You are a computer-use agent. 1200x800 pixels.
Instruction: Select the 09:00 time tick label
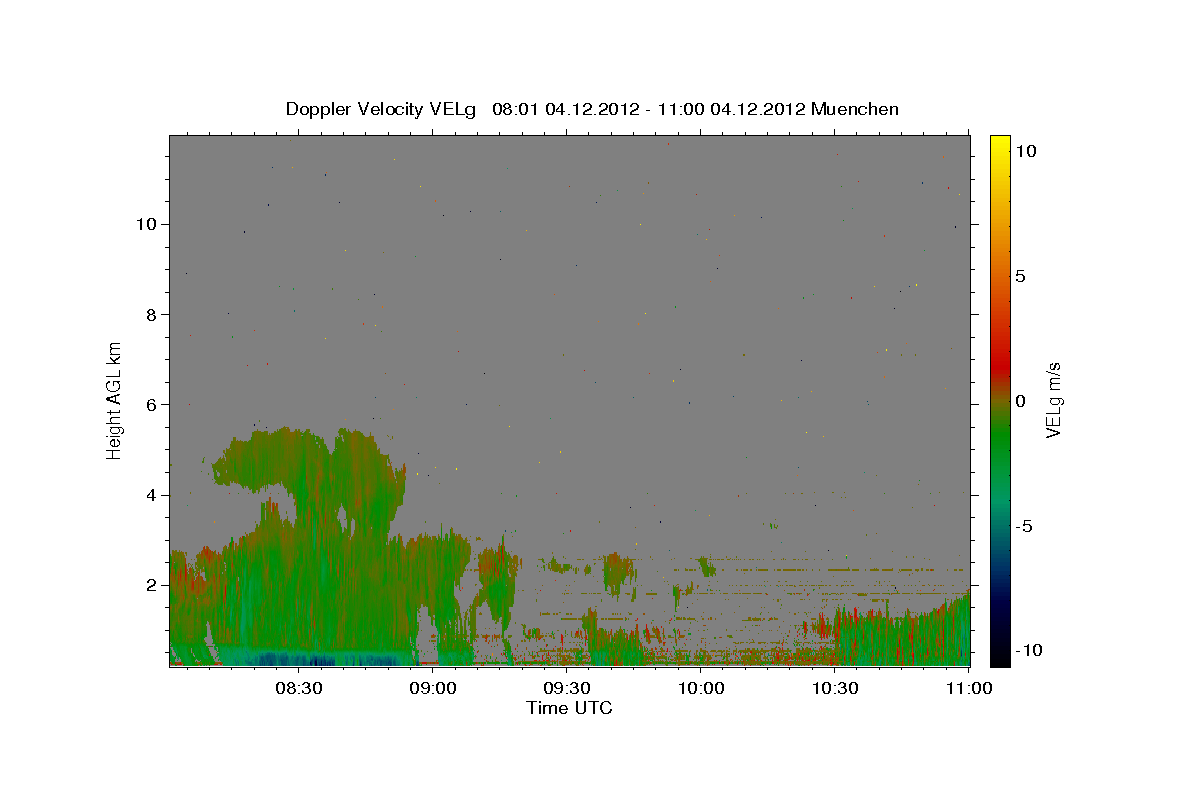click(433, 688)
